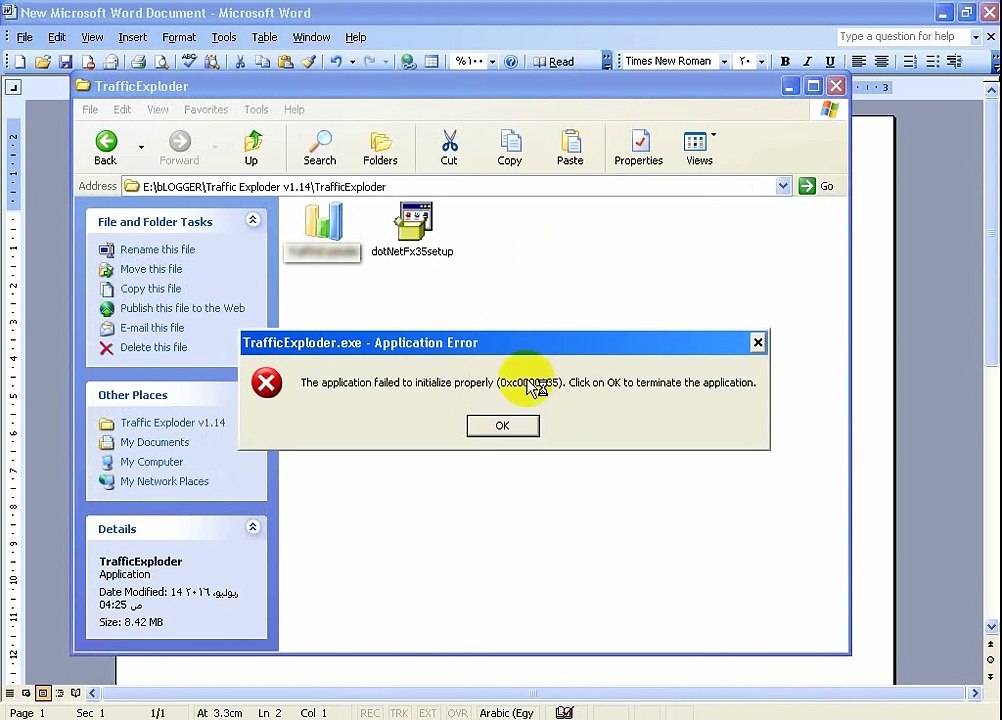Click Word's Save diskette icon
The width and height of the screenshot is (1002, 720).
(x=65, y=61)
